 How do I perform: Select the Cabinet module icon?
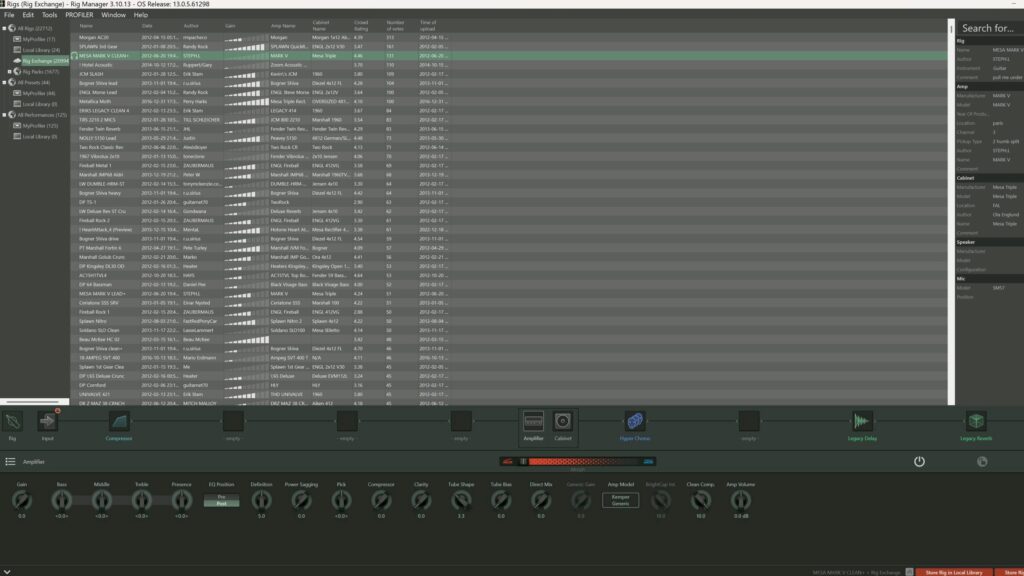point(563,422)
